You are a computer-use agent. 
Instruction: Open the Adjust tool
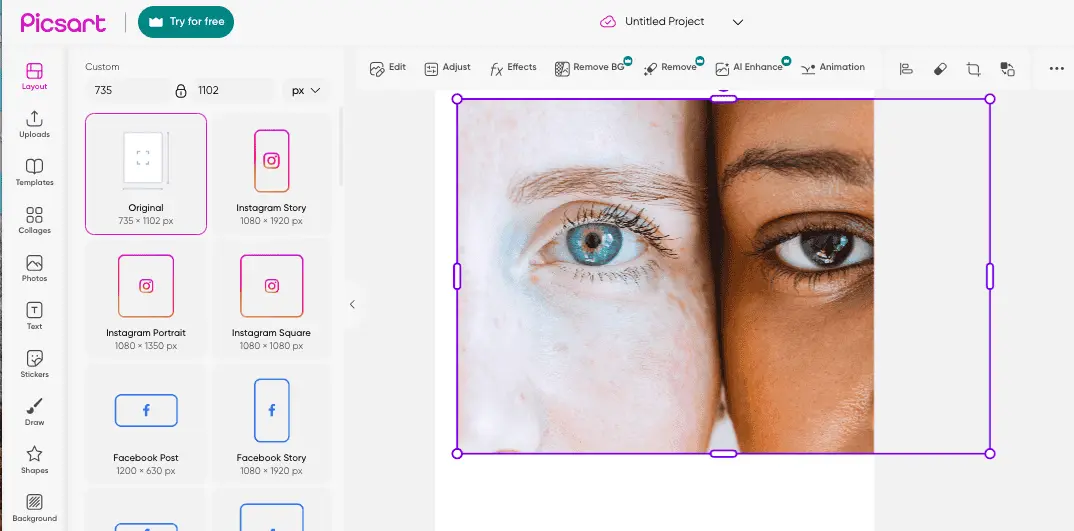point(447,68)
